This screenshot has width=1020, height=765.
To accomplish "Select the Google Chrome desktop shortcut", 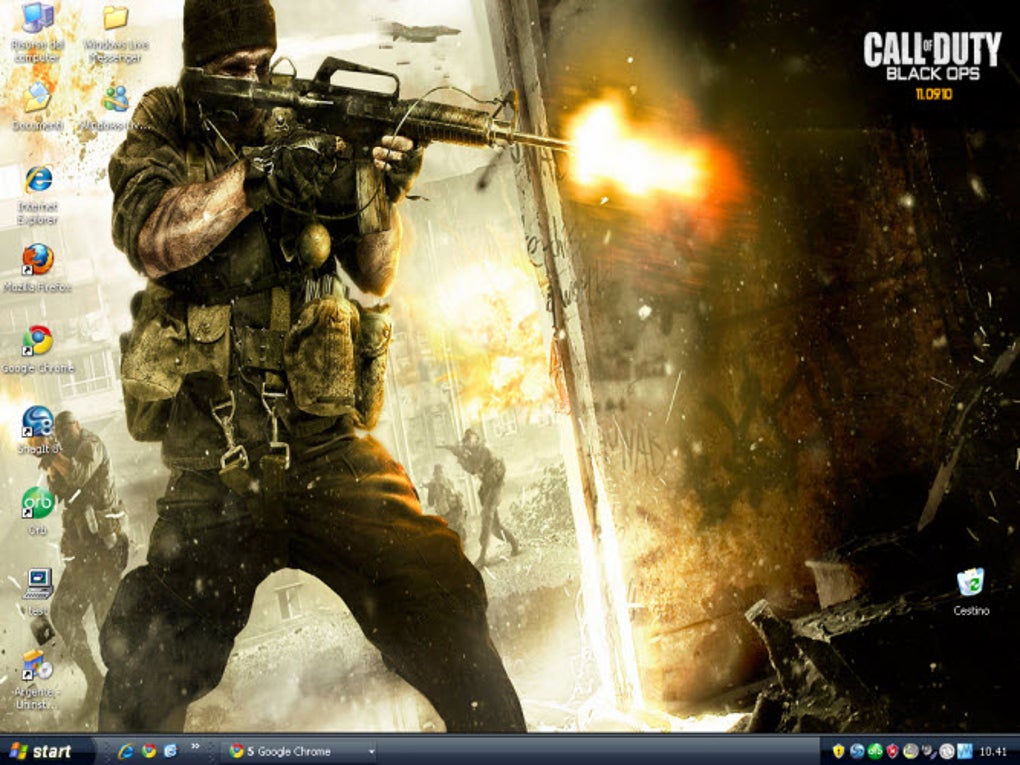I will 38,341.
